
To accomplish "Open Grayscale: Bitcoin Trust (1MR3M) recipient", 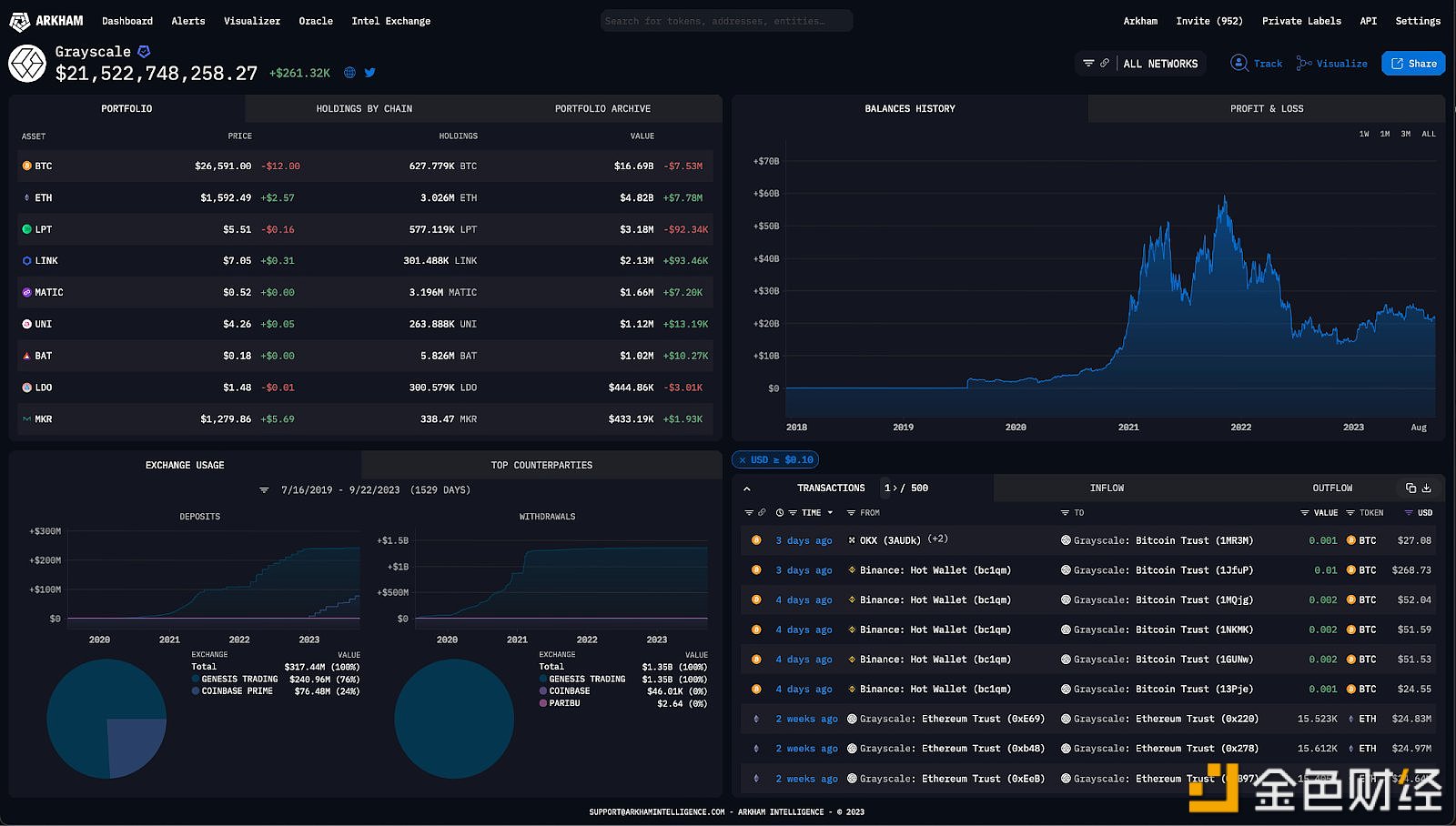I will coord(1157,540).
